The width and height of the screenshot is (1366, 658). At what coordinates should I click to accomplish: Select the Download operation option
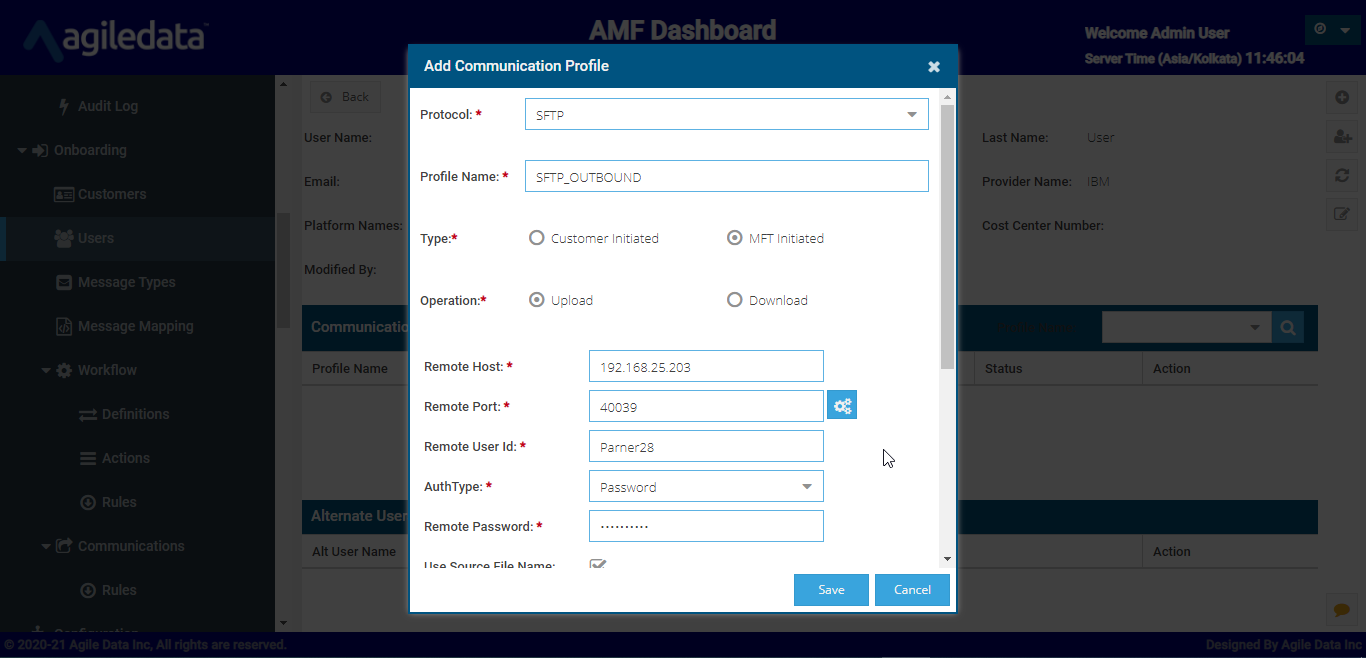click(735, 300)
